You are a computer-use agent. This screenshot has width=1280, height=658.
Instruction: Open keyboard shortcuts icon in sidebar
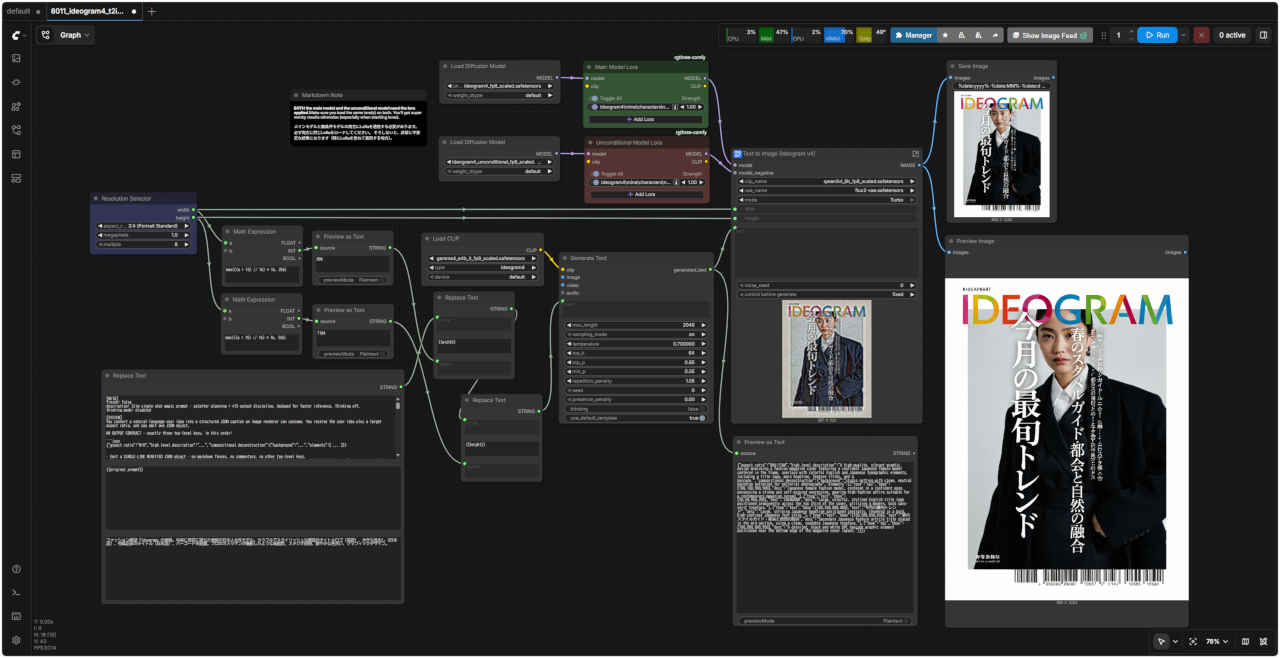click(x=16, y=616)
